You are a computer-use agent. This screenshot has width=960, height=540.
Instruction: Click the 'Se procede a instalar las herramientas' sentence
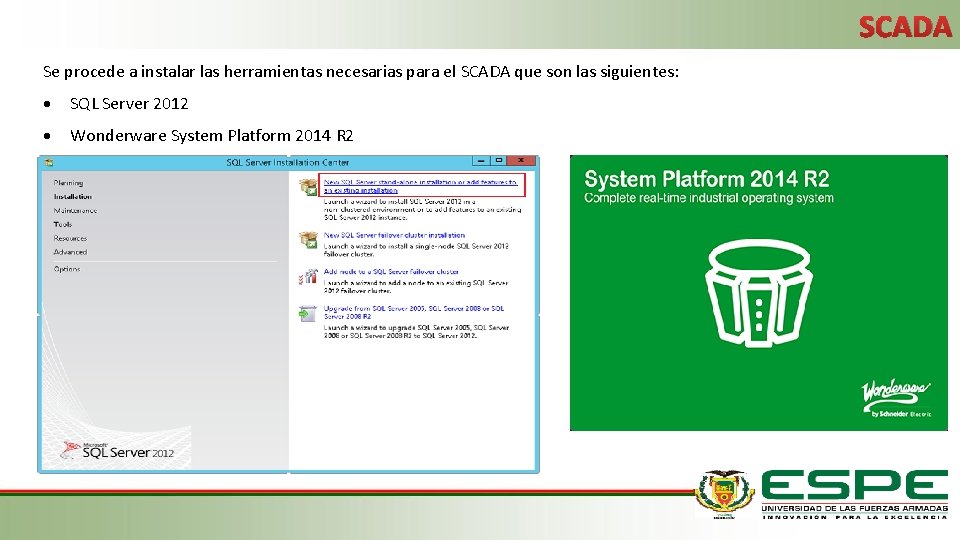pyautogui.click(x=361, y=72)
